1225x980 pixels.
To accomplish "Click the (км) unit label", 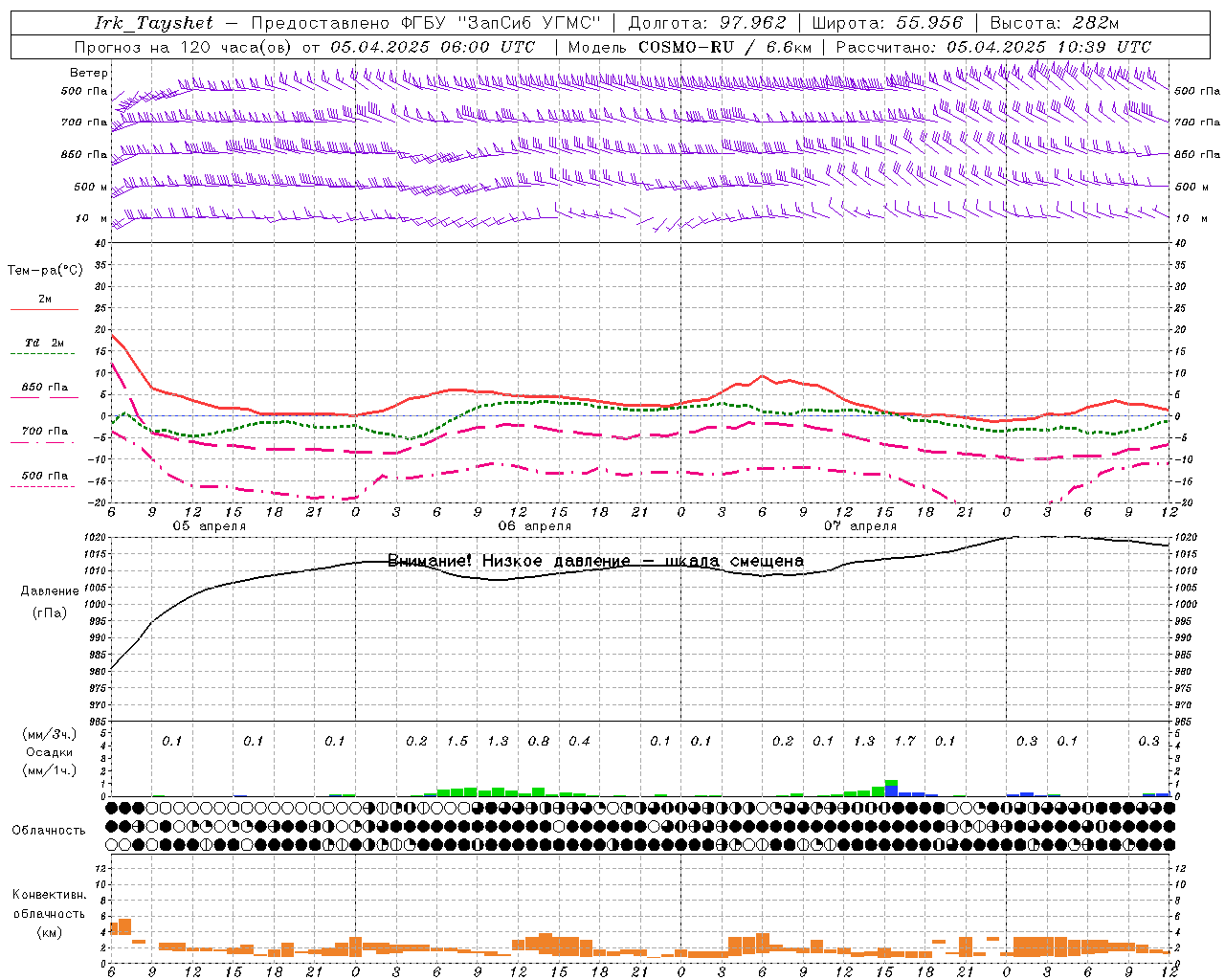I will point(49,932).
